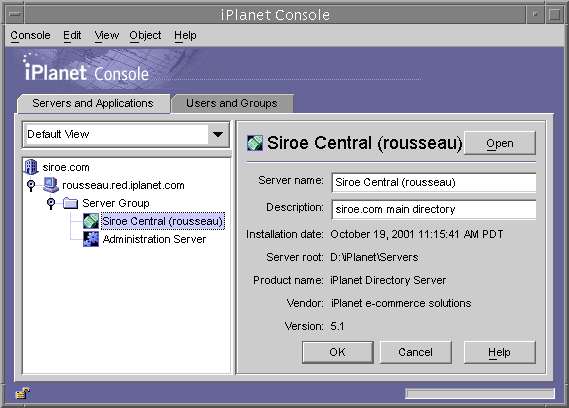
Task: Click the Help button at the bottom of the panel
Action: pyautogui.click(x=499, y=352)
